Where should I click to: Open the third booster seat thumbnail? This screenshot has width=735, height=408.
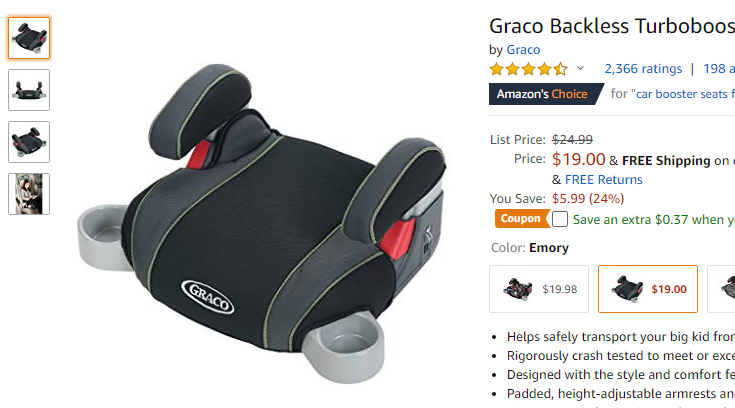point(29,142)
